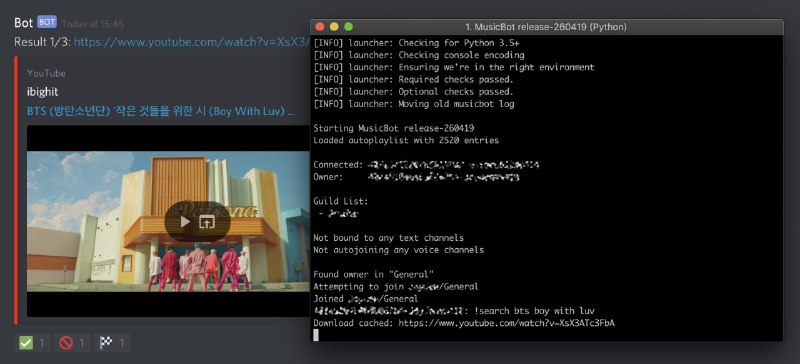Click the Download cached URL in terminal
The image size is (800, 364).
click(506, 323)
